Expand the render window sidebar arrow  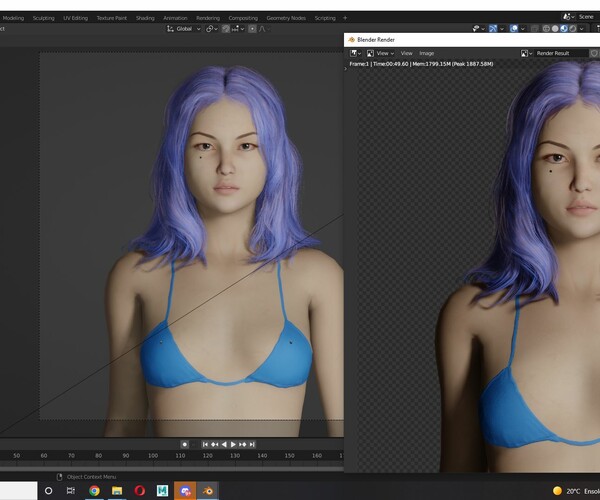[346, 69]
